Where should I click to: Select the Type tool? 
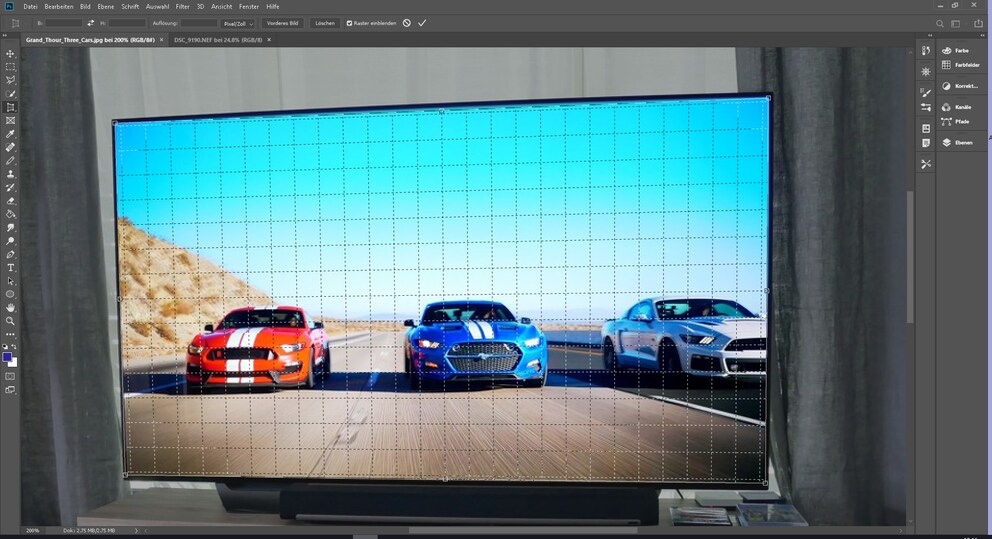(x=10, y=268)
